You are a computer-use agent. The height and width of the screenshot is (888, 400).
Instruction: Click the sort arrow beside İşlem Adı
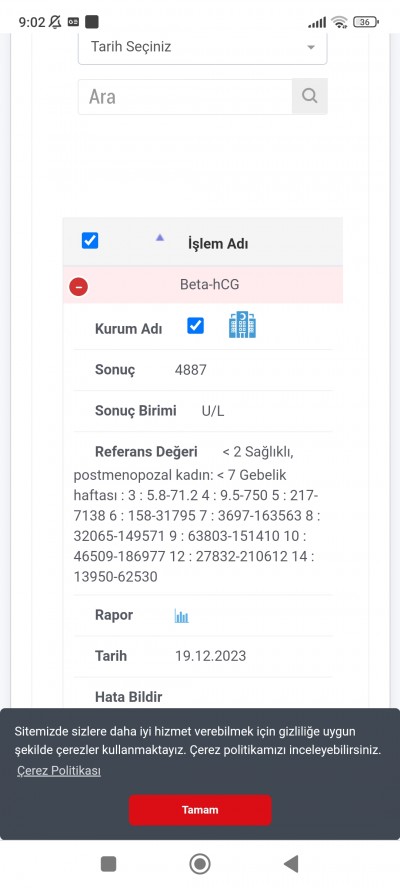[x=160, y=238]
